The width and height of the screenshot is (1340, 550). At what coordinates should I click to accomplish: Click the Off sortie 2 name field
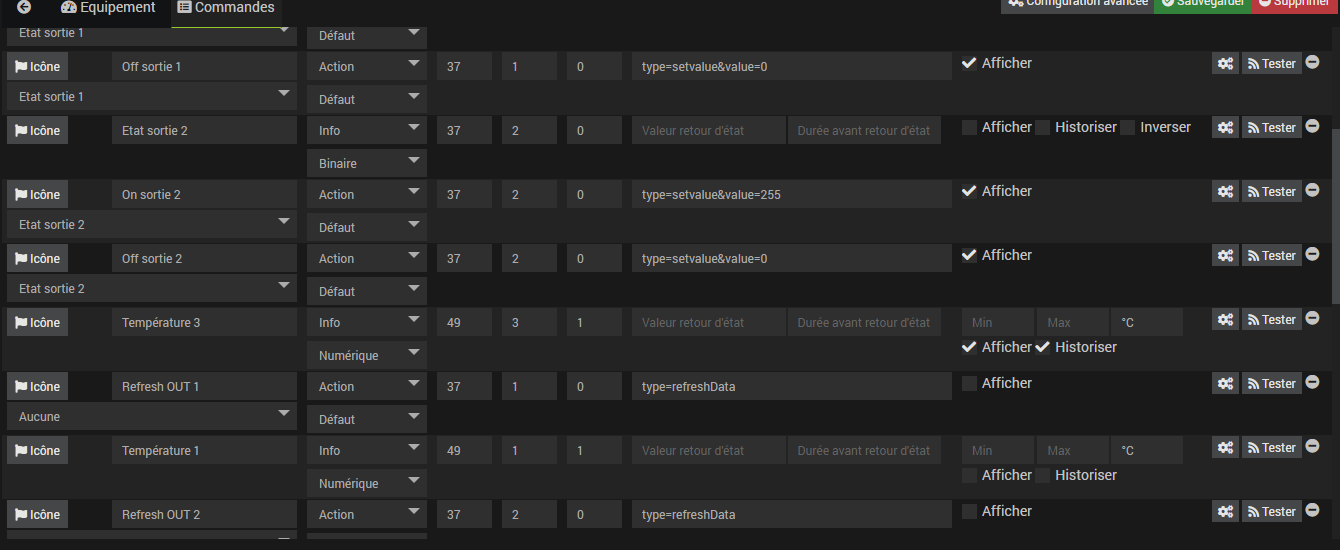[205, 259]
